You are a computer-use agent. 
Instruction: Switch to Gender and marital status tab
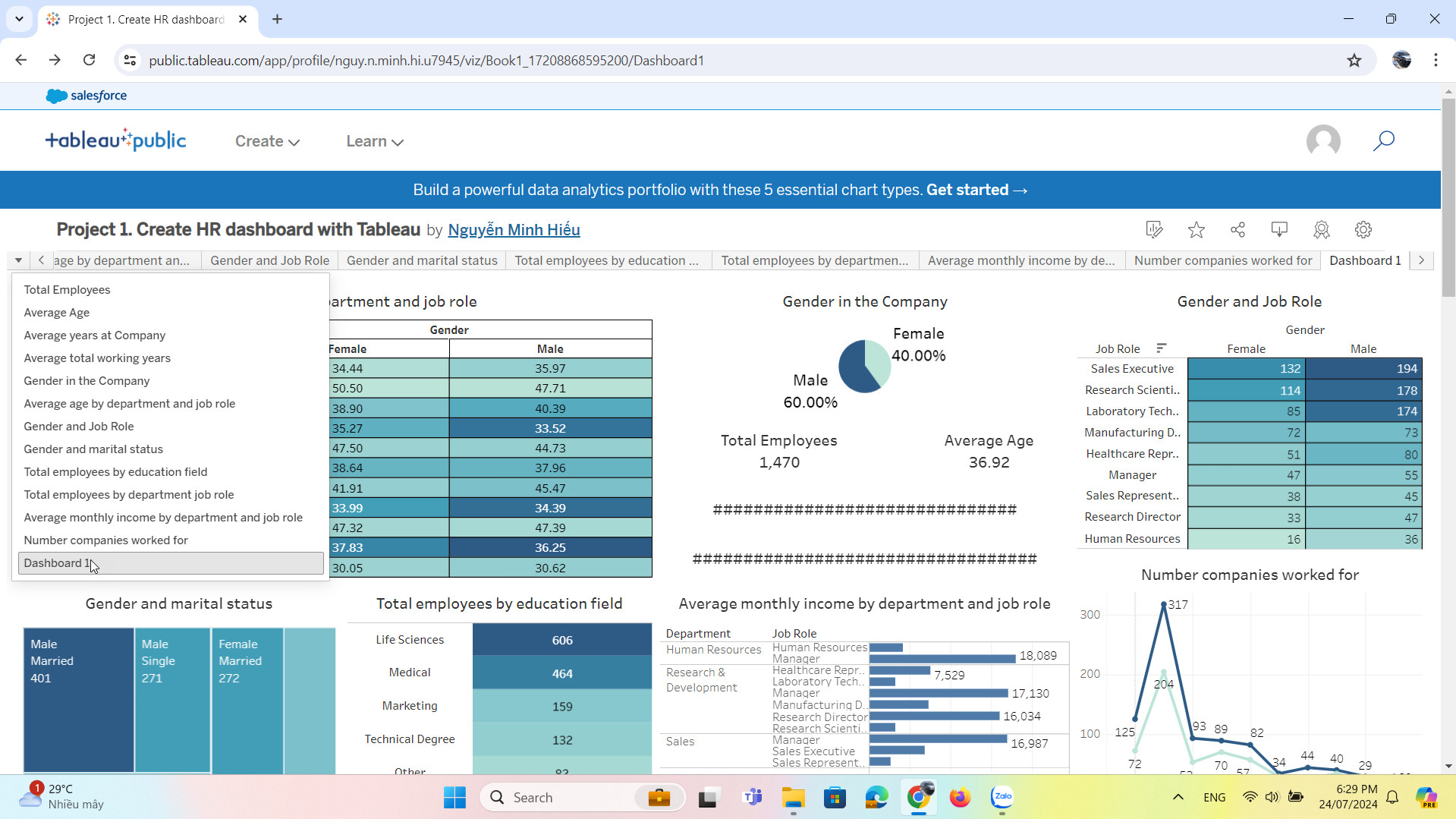point(422,260)
